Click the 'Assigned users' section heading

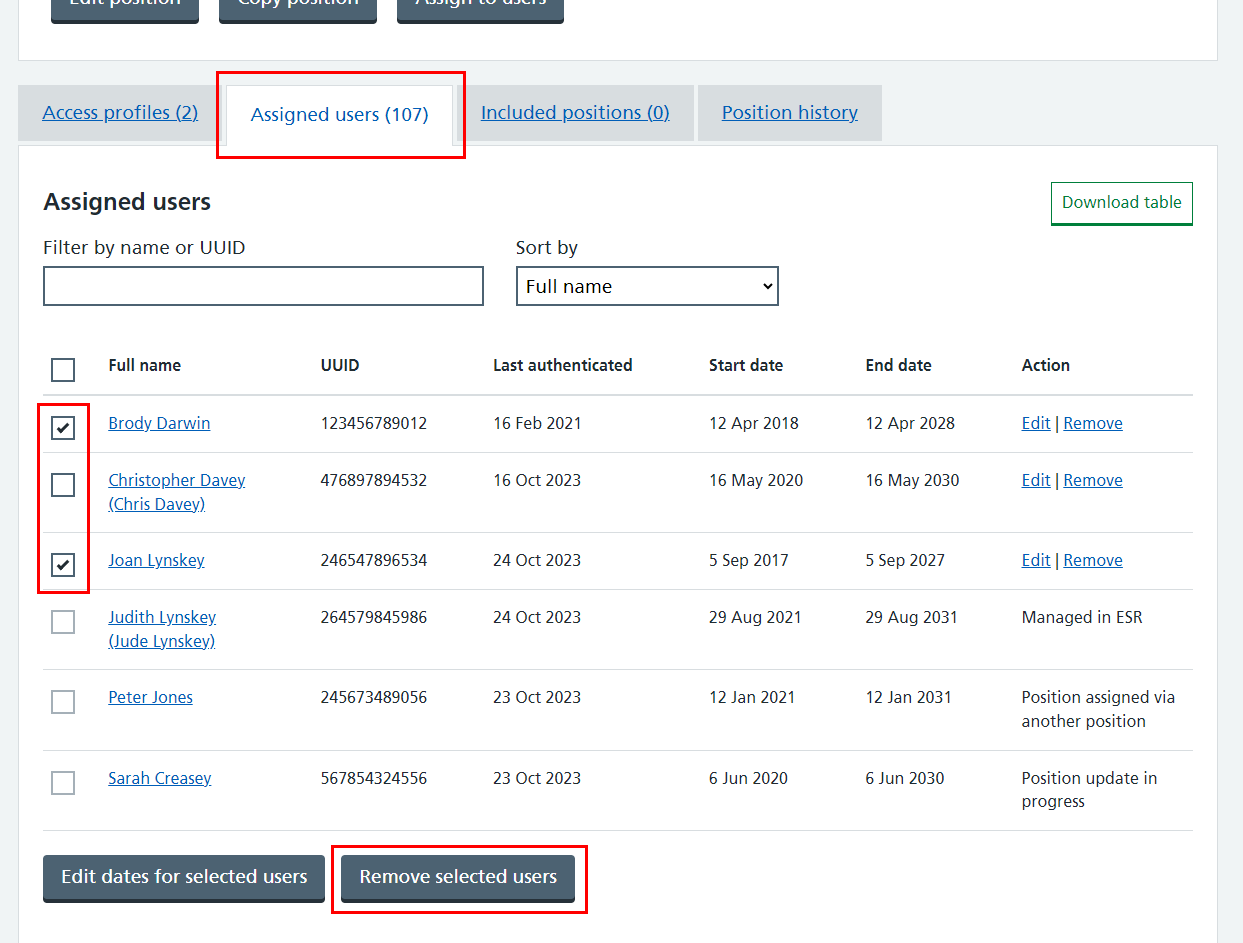click(x=127, y=202)
